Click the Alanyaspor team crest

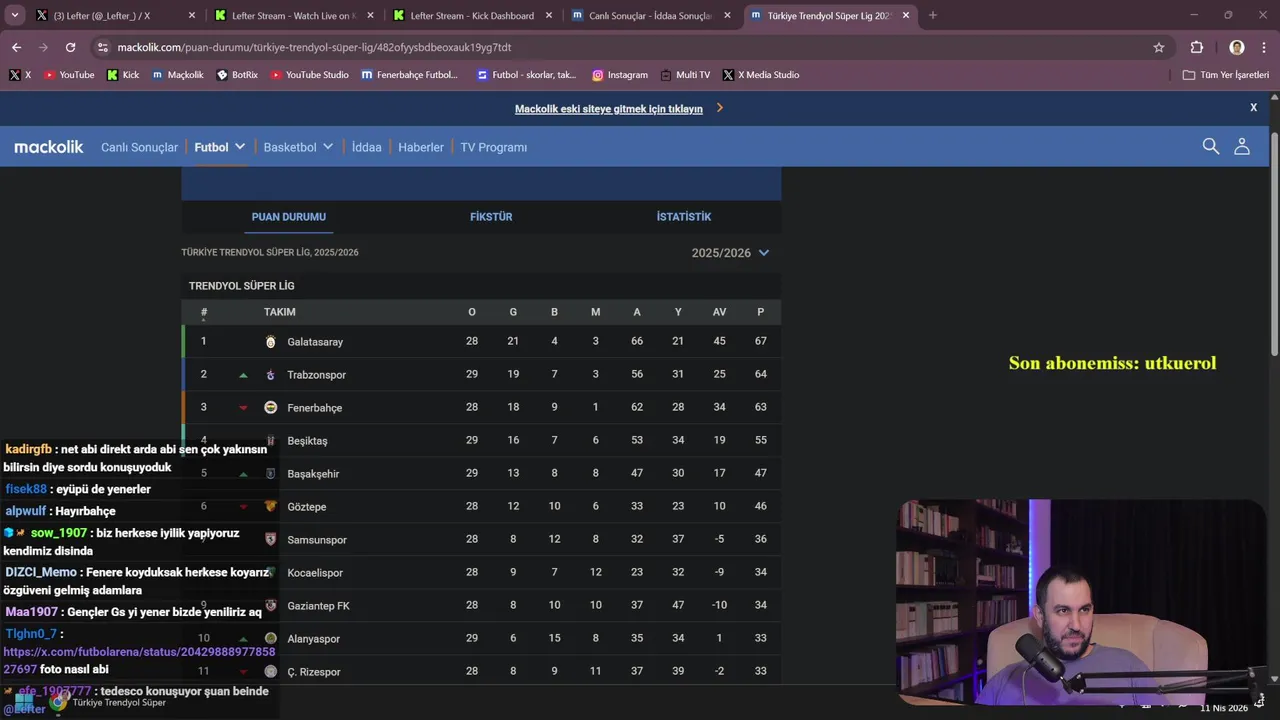[x=270, y=639]
